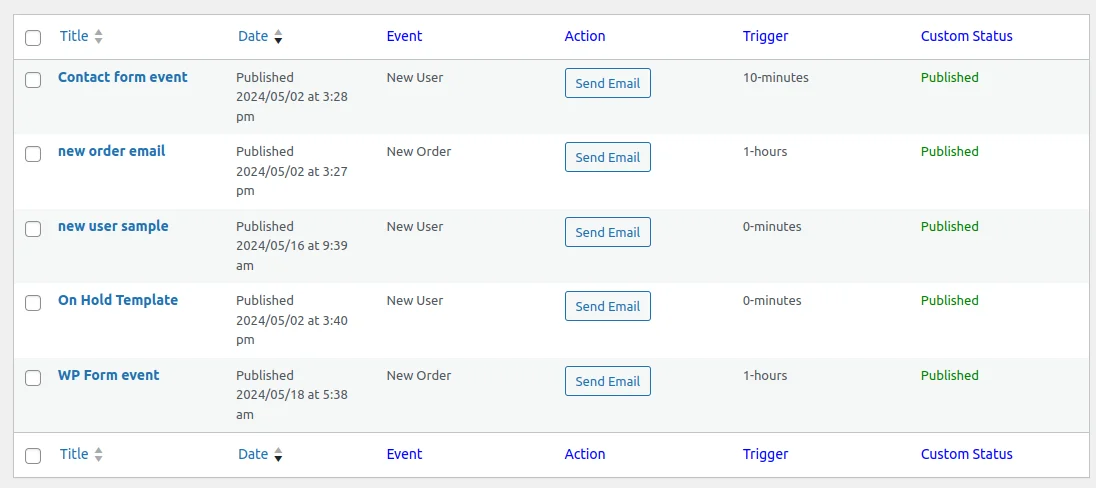Hit Send Email for new user sample

(607, 232)
